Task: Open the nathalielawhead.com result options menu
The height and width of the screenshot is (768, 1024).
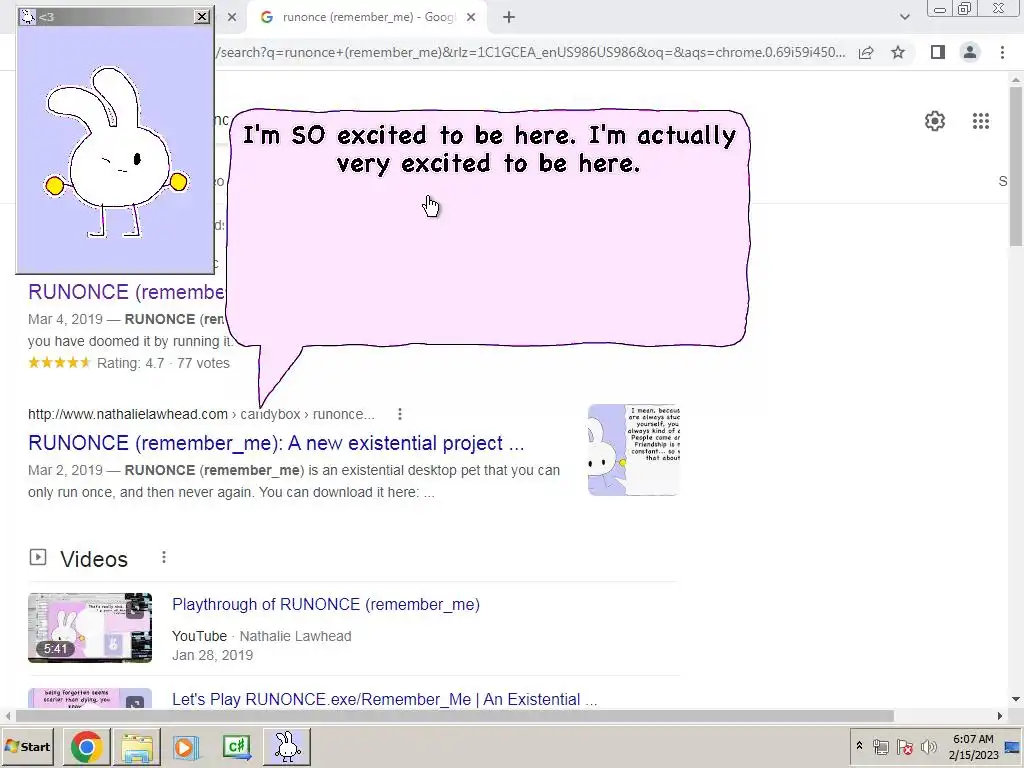Action: click(x=400, y=414)
